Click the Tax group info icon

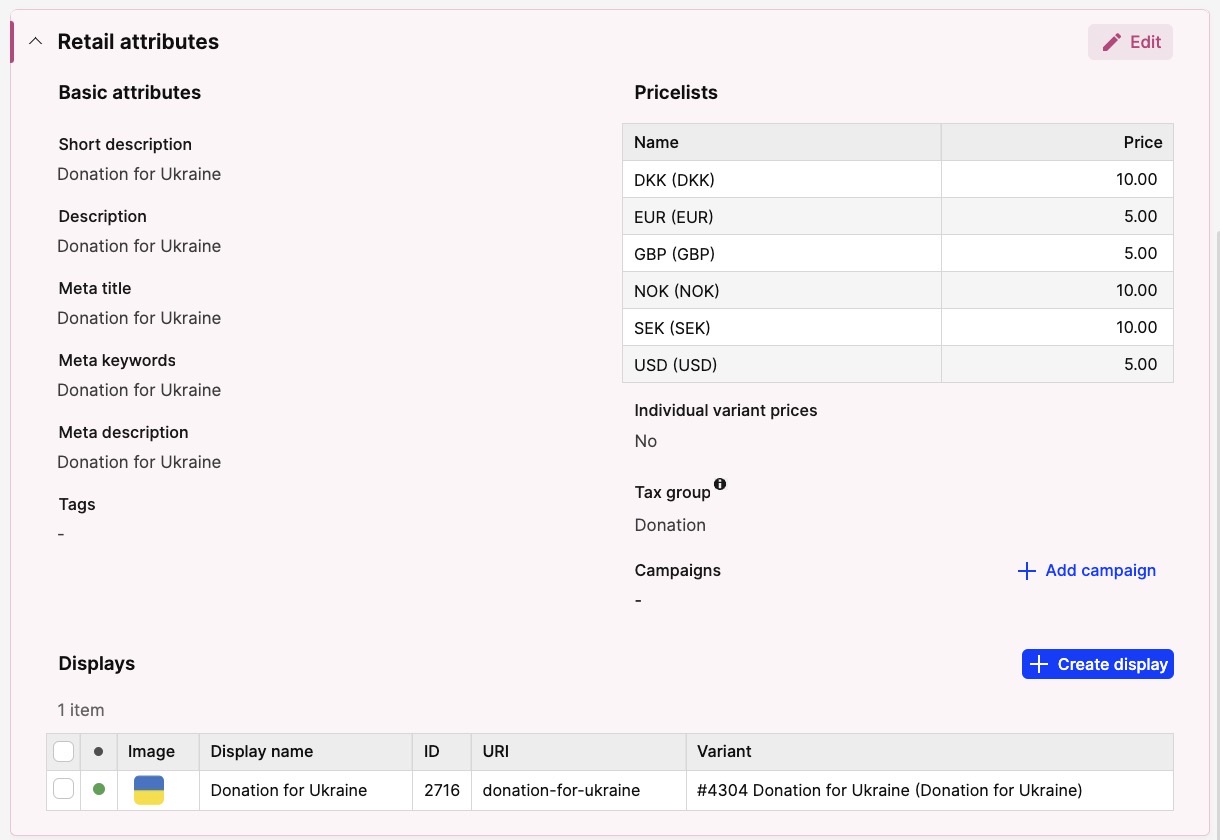click(720, 485)
